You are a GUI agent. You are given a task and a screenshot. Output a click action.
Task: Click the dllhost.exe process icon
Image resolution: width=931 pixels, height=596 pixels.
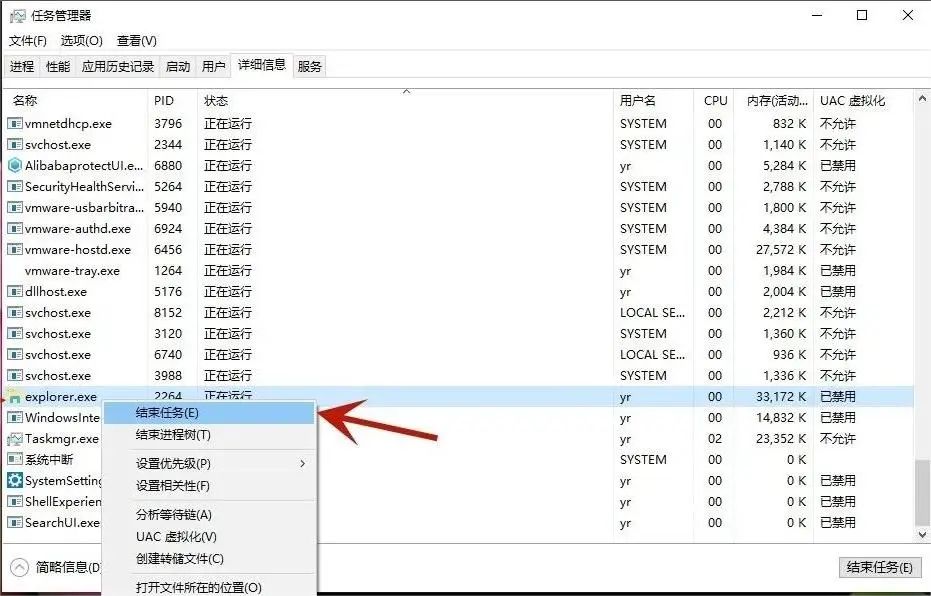point(14,291)
